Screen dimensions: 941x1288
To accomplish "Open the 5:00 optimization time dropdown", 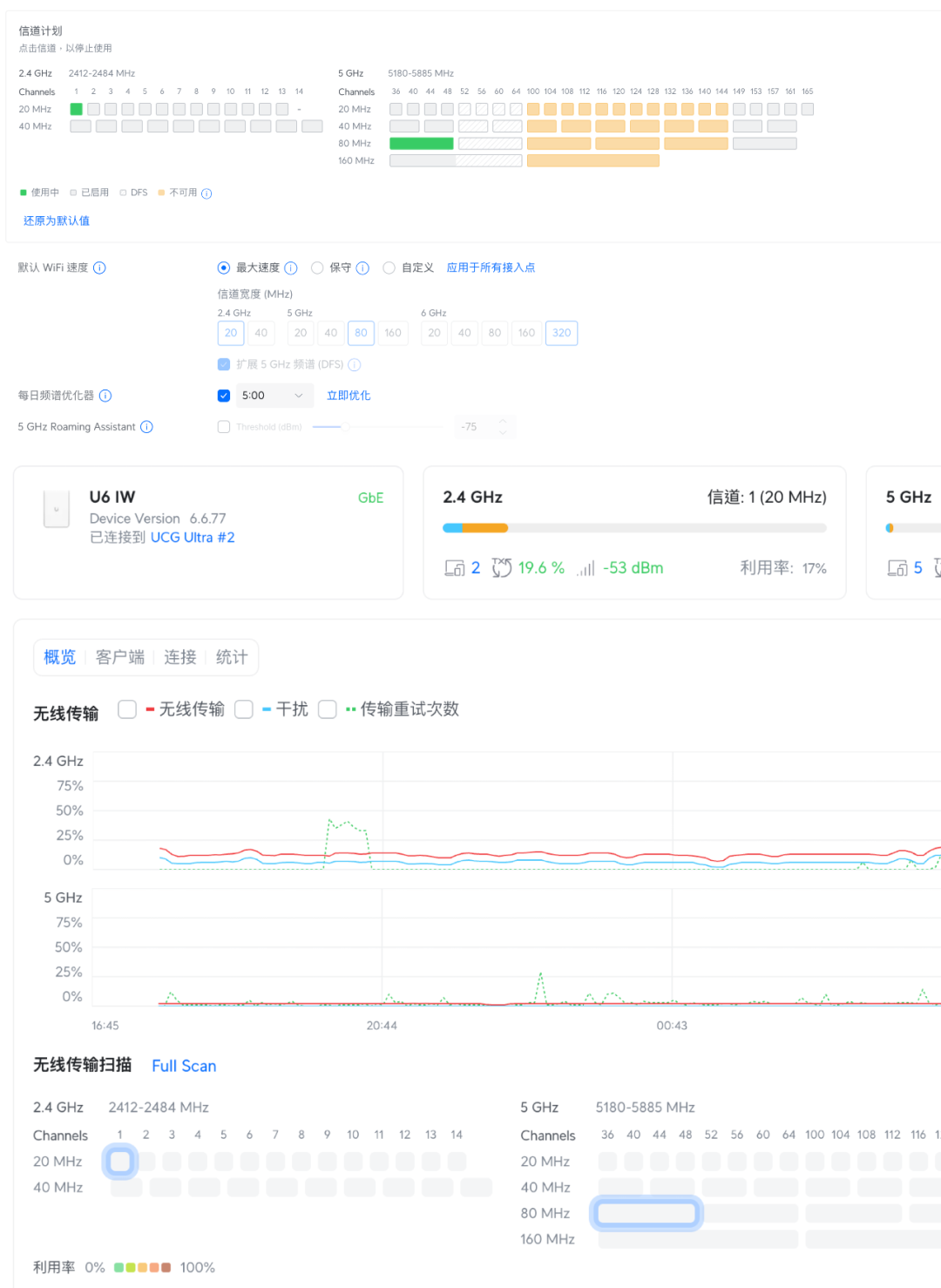I will [274, 396].
